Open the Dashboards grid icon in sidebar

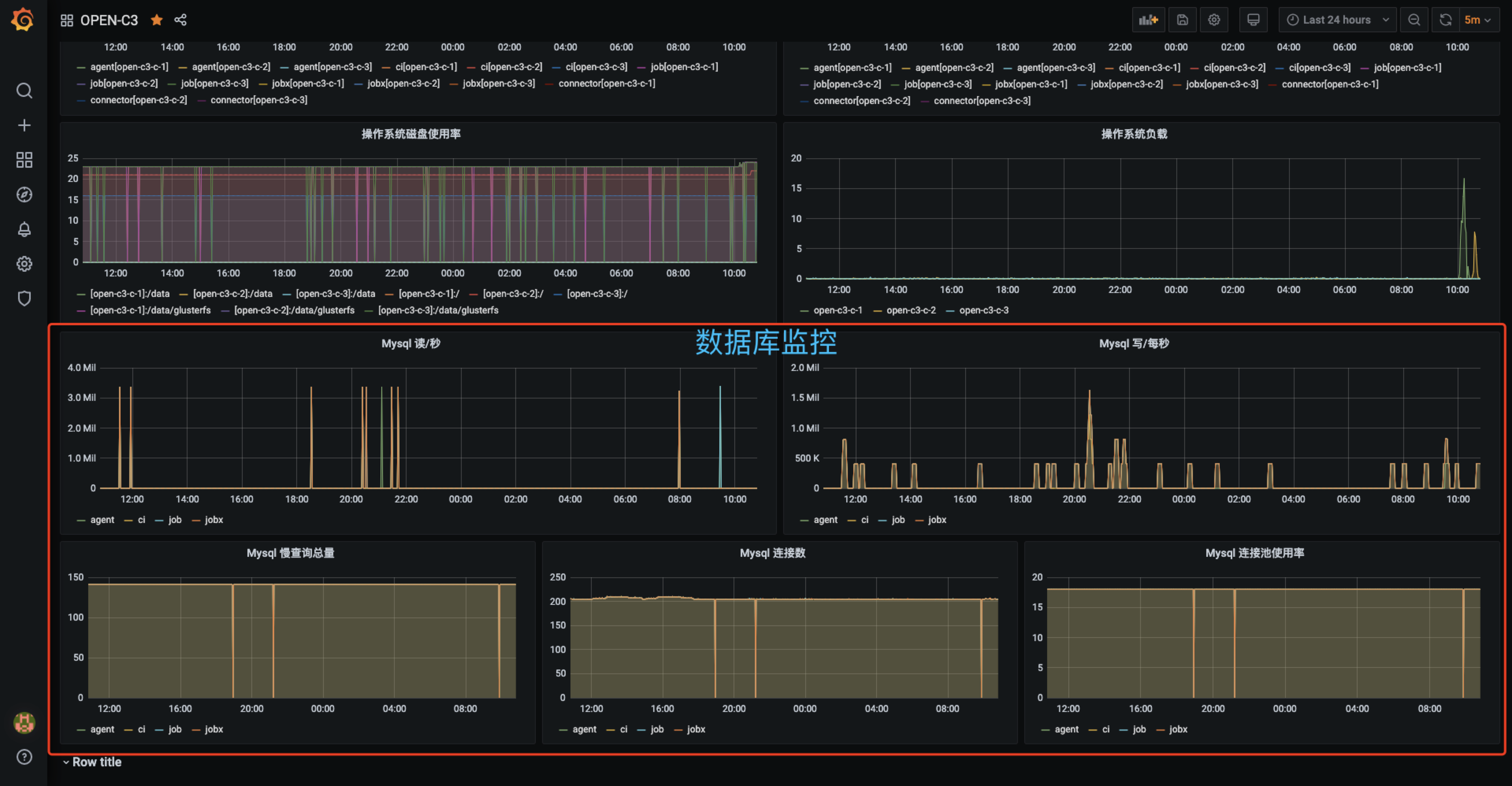point(24,159)
